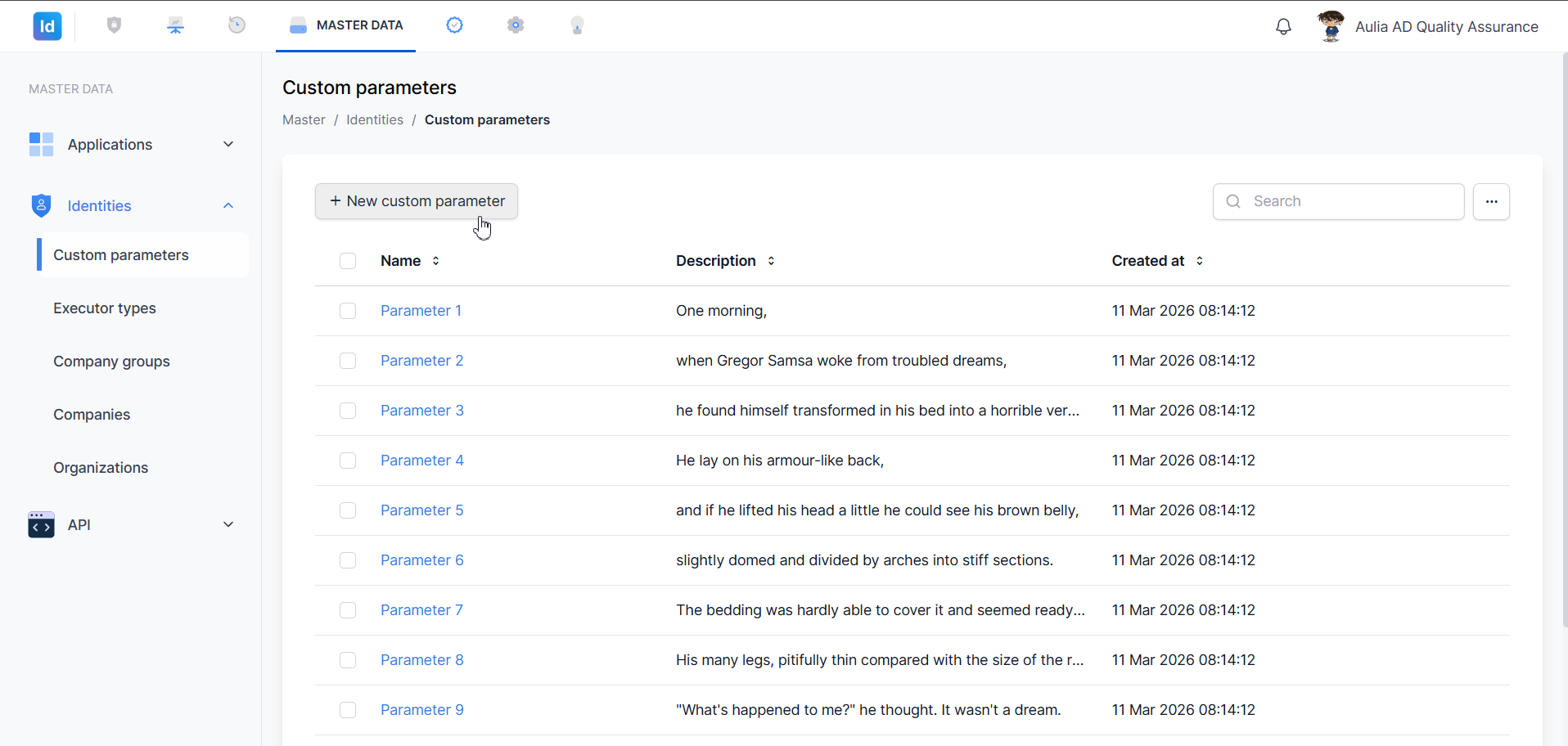Click the Identities shield icon in sidebar

pos(41,205)
